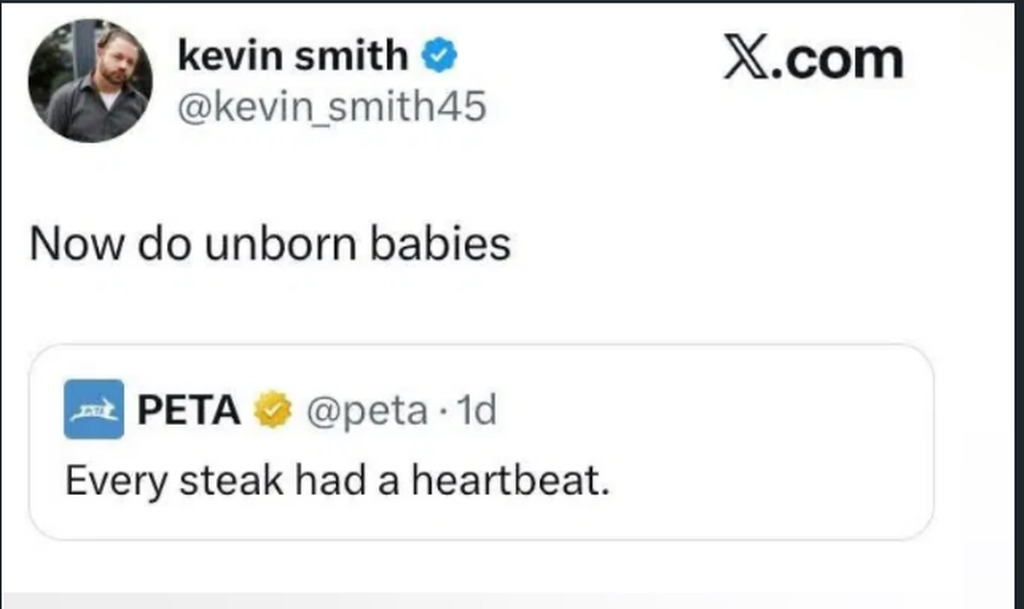Click the "1d" timestamp on quoted post
This screenshot has width=1024, height=609.
[479, 410]
